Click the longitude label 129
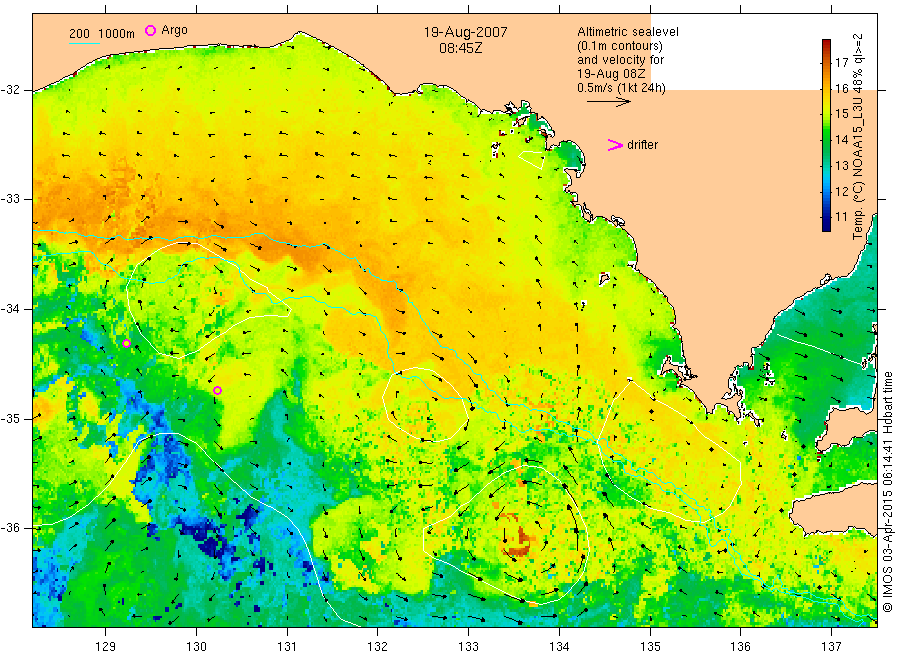The image size is (900, 660). coord(106,647)
